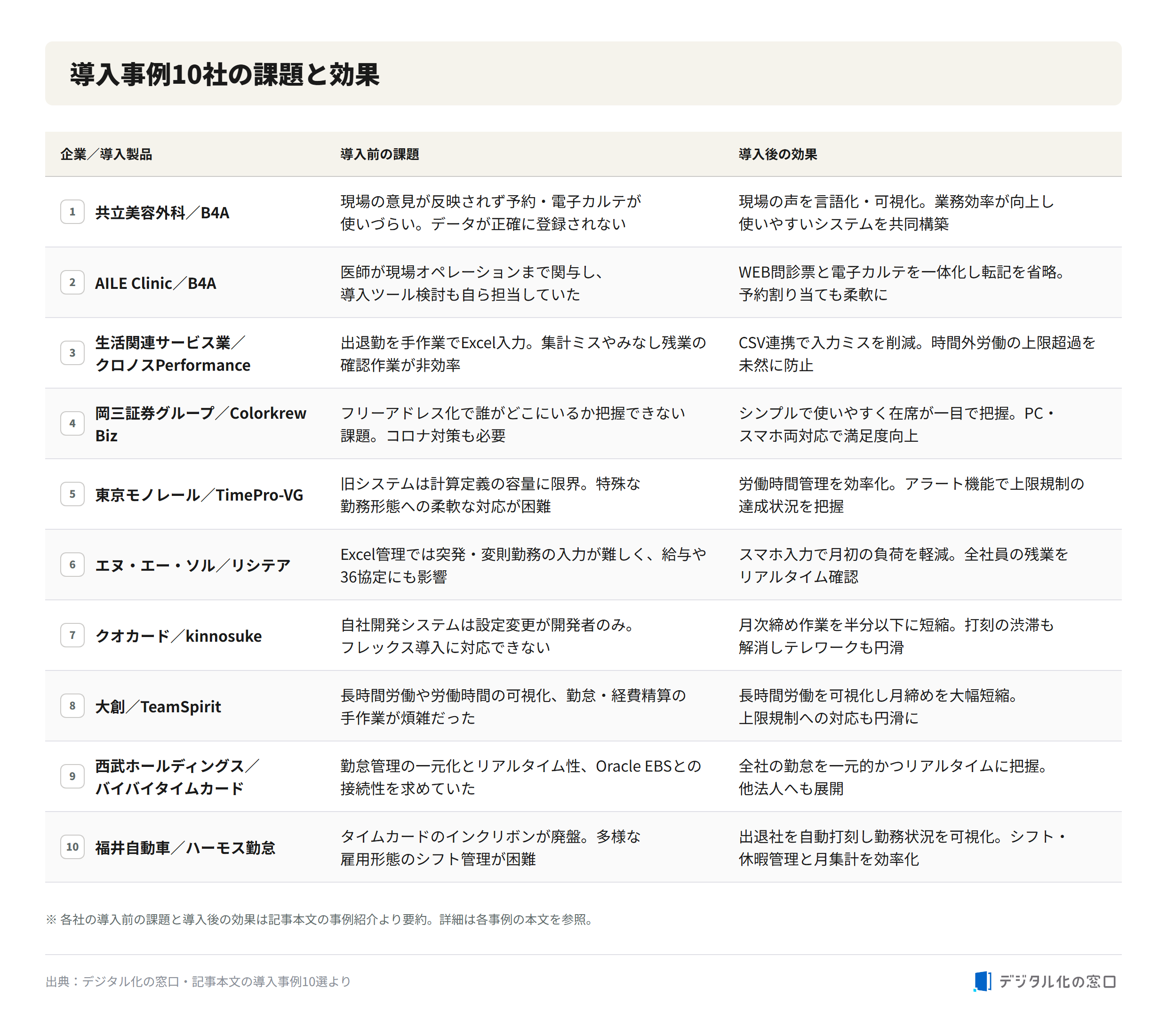
Task: Select 東京モノレール／TimePro-VG name
Action: click(199, 495)
